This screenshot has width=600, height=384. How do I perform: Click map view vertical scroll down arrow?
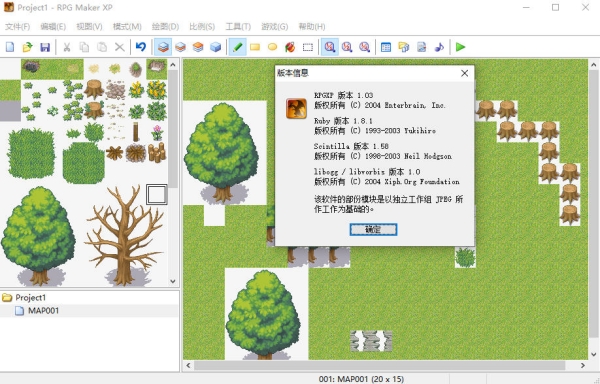(x=593, y=354)
